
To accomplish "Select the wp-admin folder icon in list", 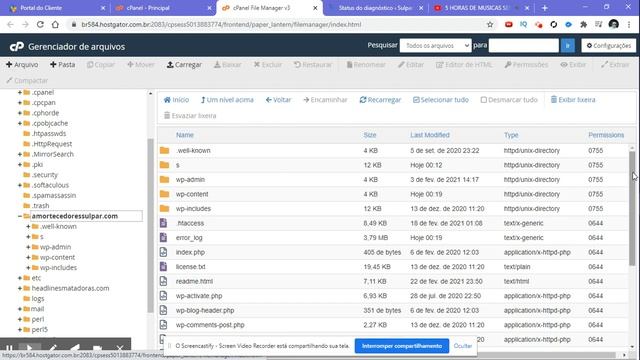I will tap(164, 180).
